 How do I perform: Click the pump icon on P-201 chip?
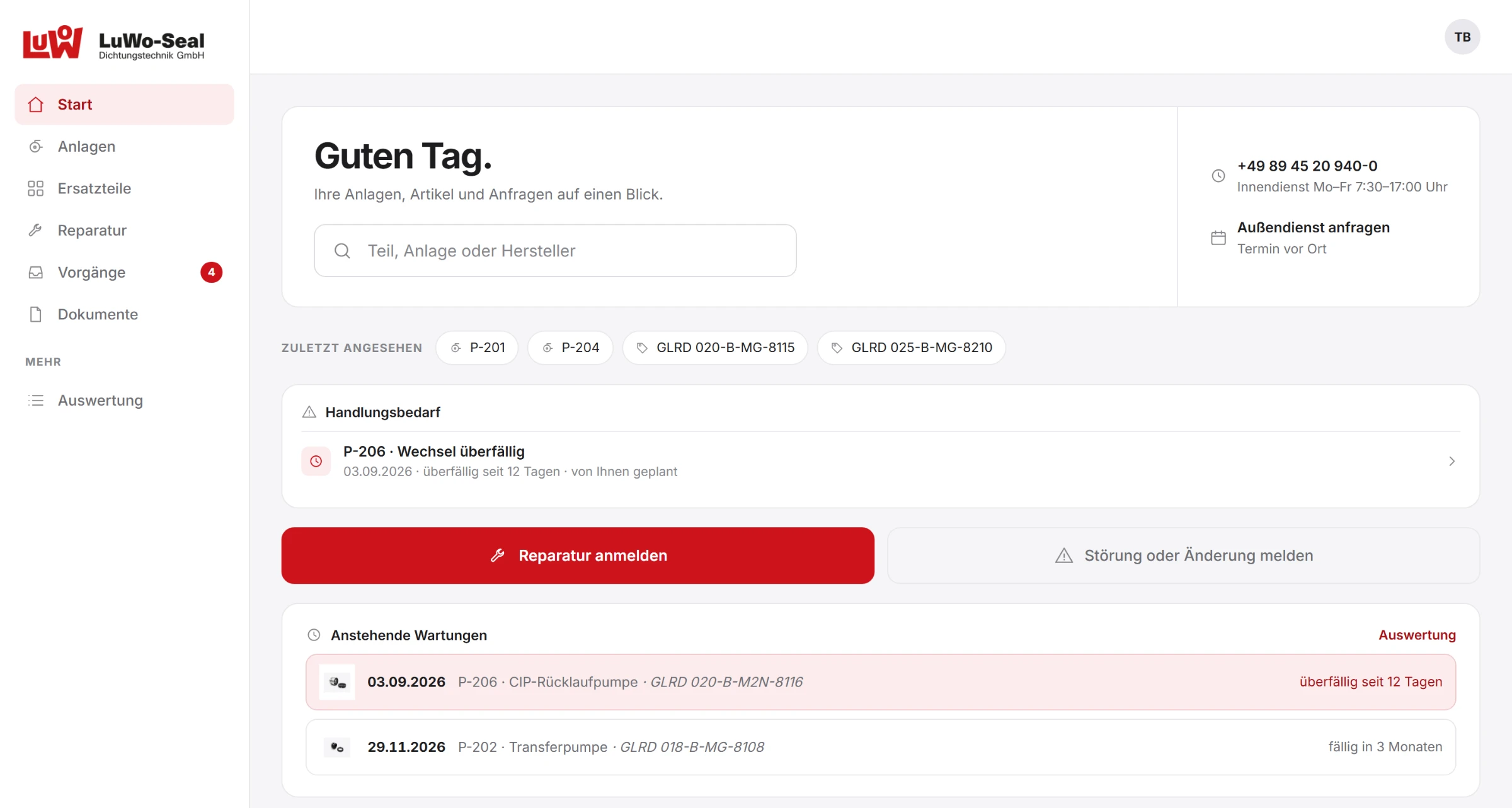[455, 348]
